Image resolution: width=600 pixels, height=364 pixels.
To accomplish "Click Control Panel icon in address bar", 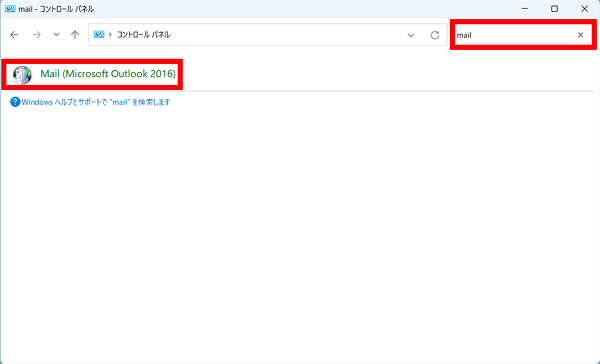I will 99,34.
